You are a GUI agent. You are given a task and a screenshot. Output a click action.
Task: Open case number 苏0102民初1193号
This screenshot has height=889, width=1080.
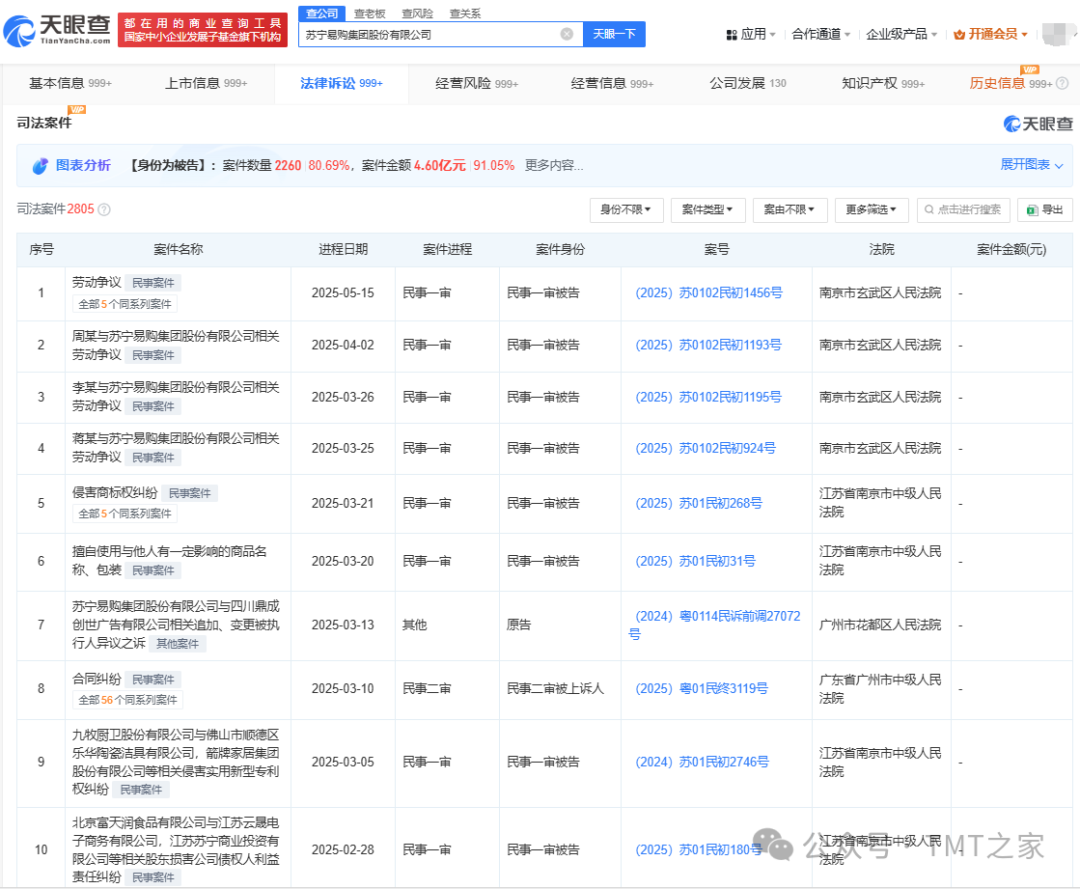click(708, 346)
